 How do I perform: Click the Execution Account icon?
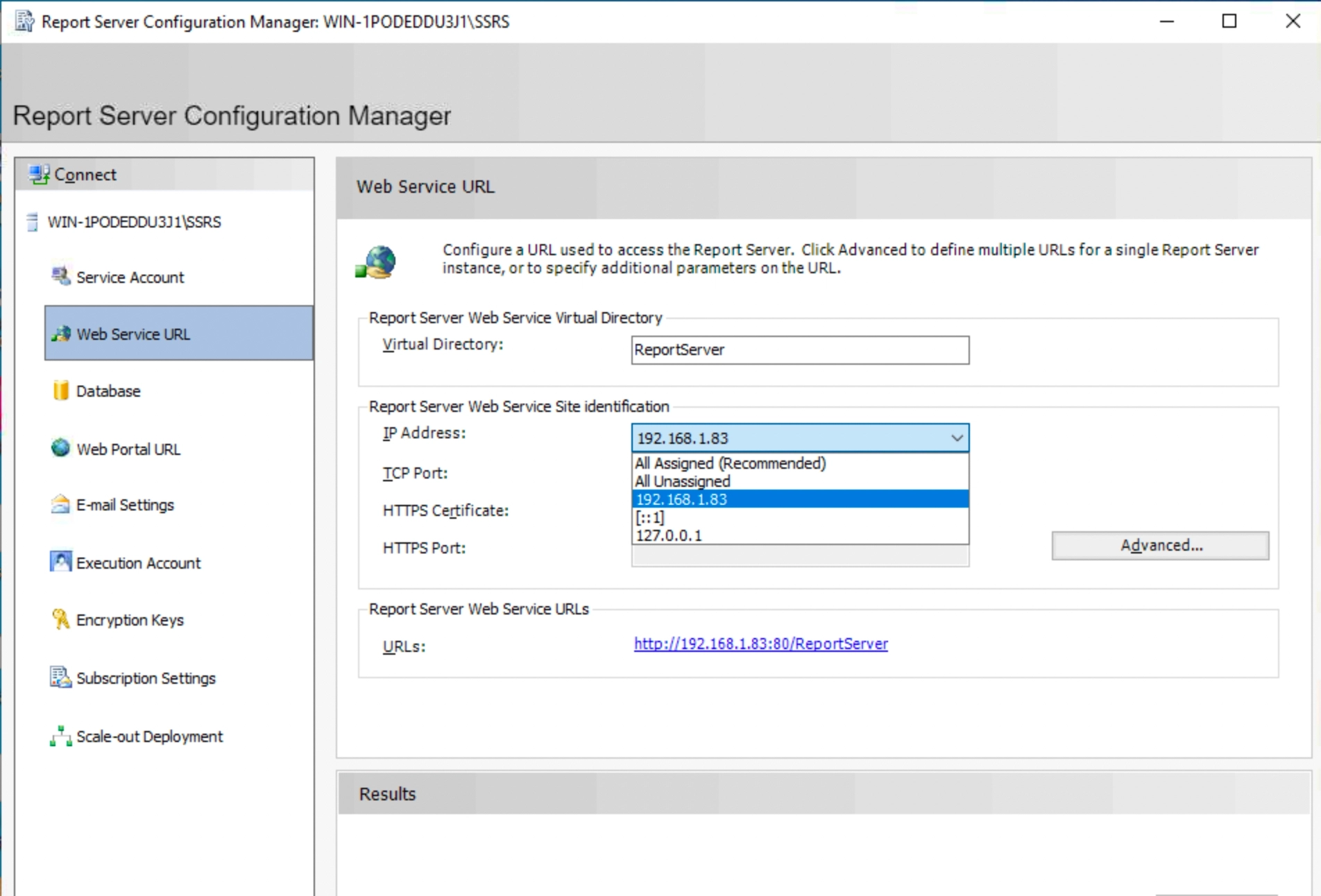coord(60,562)
